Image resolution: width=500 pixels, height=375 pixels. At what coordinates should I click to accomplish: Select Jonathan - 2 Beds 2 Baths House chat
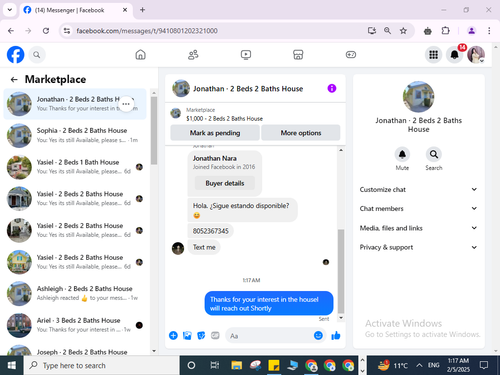point(75,104)
